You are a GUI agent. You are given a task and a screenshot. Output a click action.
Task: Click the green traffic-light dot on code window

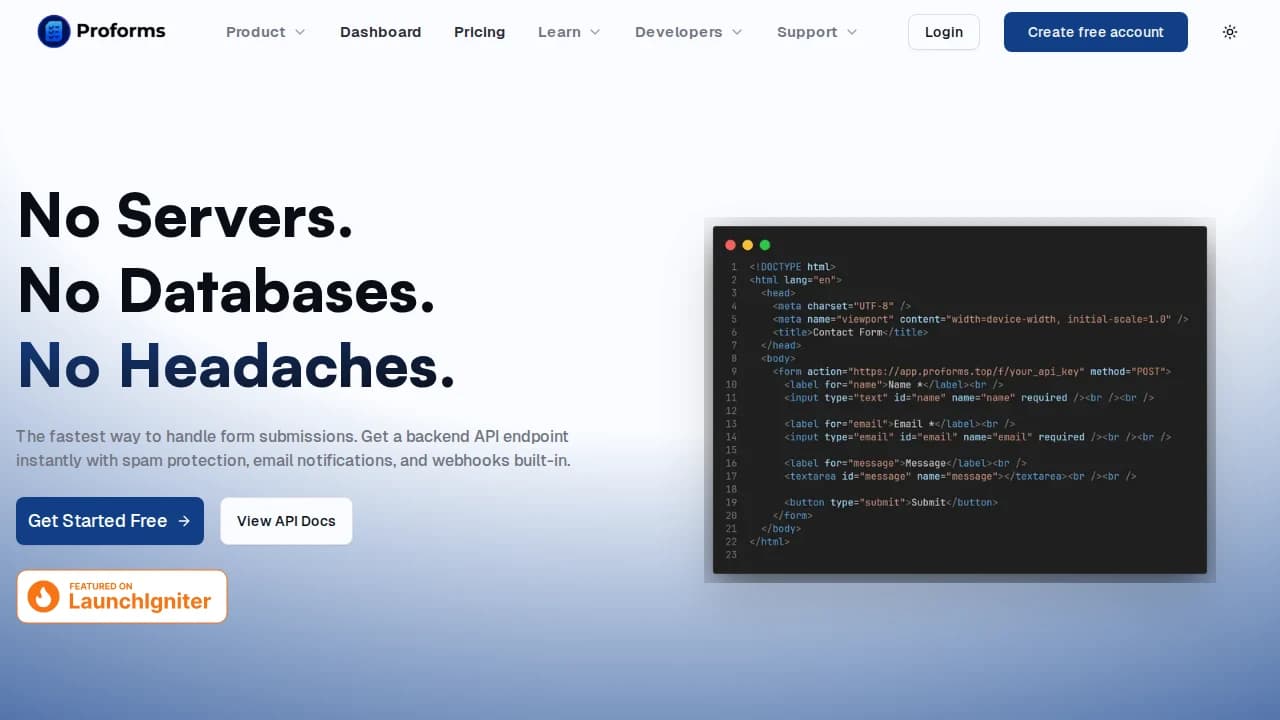coord(765,245)
